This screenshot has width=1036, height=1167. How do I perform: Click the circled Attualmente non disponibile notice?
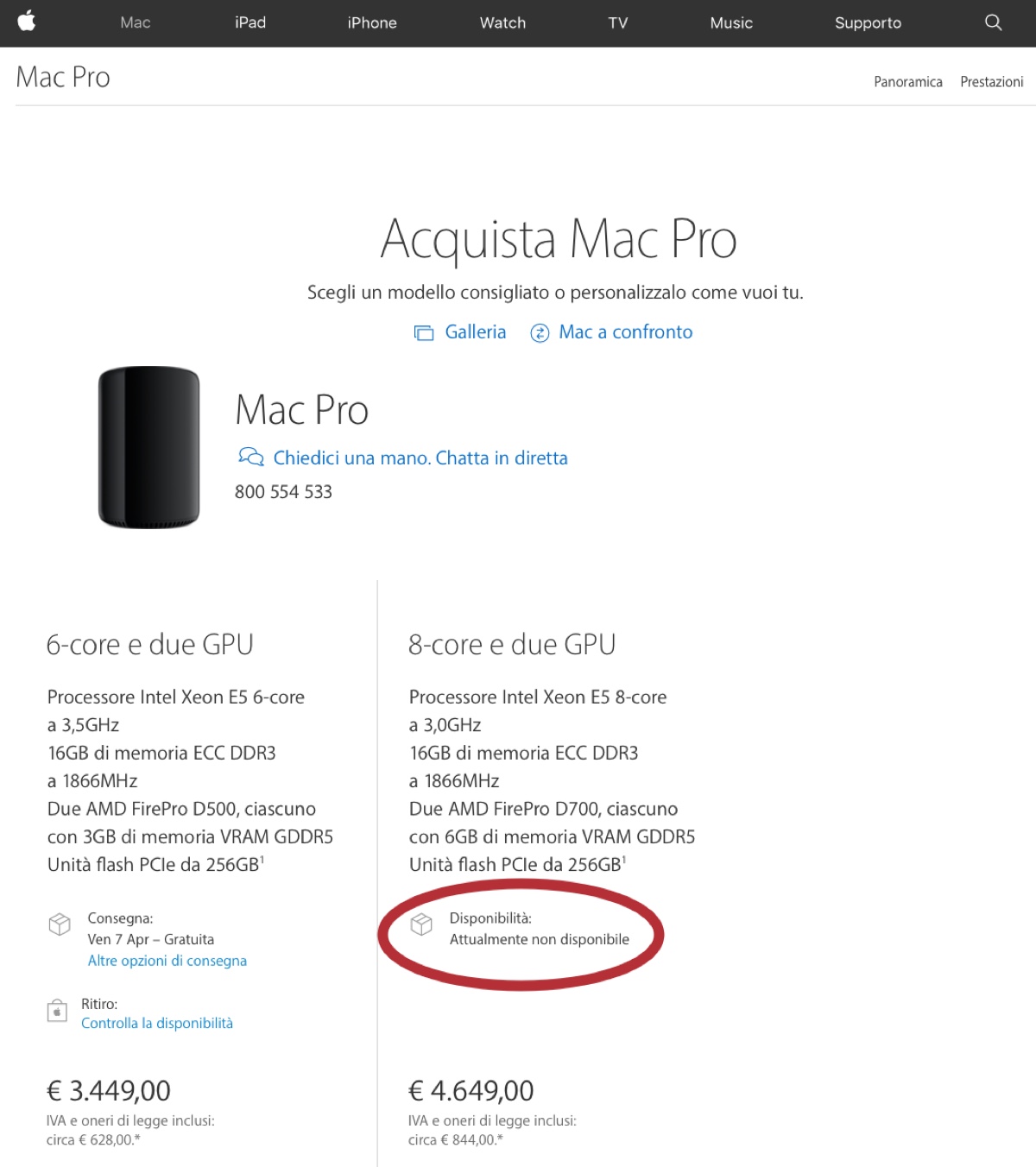point(539,939)
